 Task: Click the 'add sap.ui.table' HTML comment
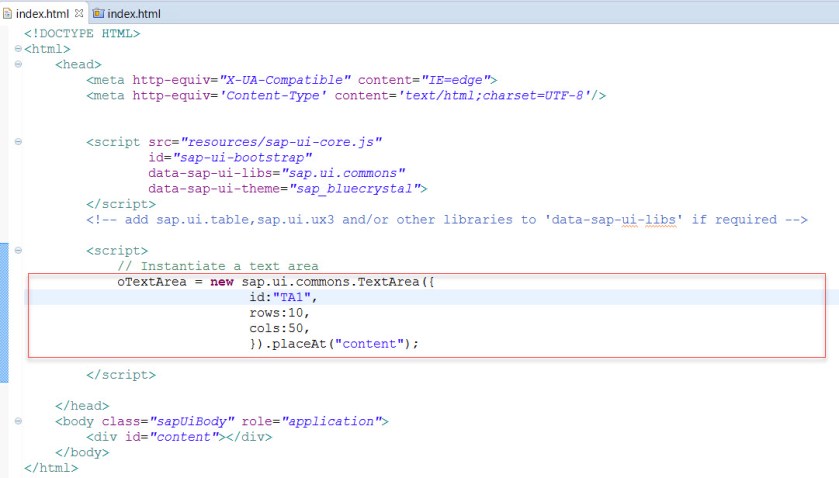tap(447, 219)
